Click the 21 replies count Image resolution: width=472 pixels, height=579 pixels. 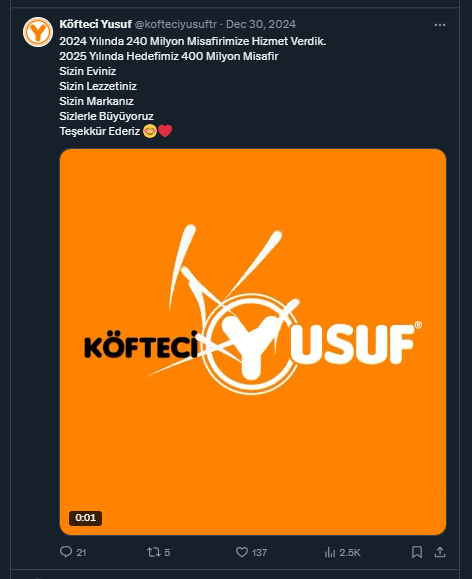(x=81, y=552)
